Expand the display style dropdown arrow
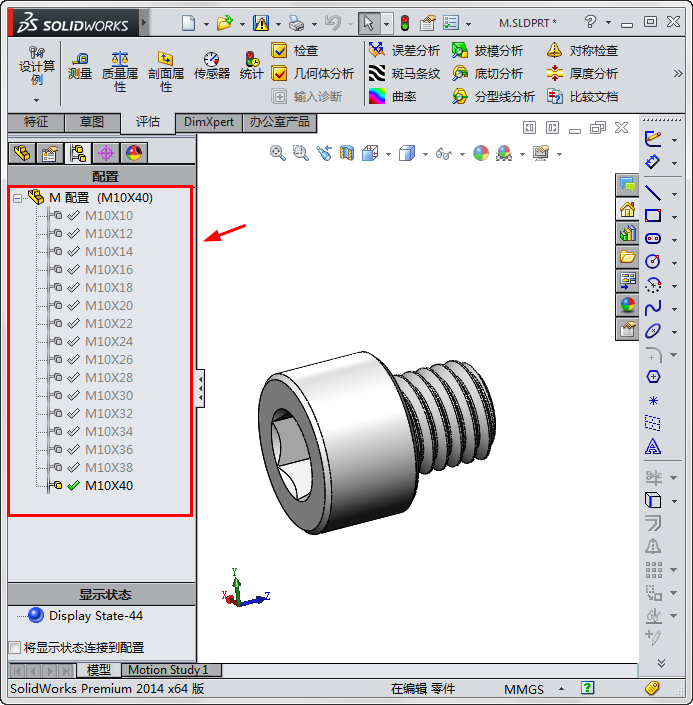Image resolution: width=693 pixels, height=705 pixels. 425,154
